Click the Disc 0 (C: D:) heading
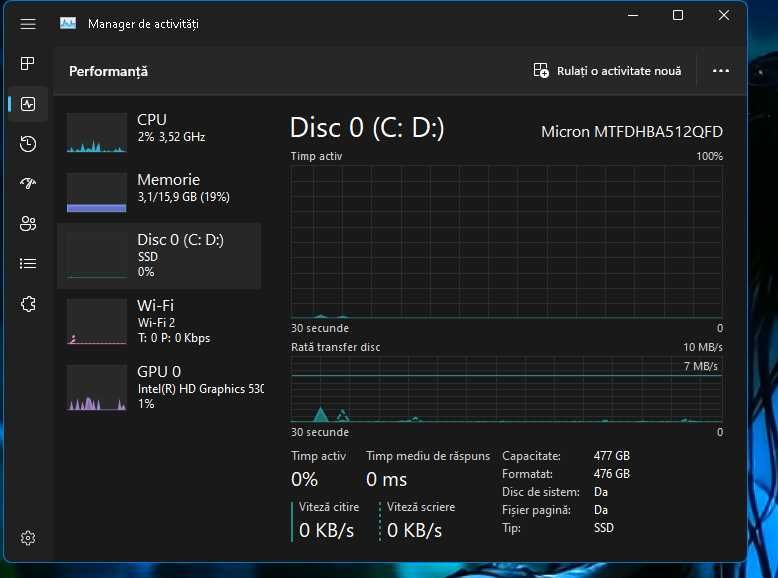This screenshot has width=778, height=578. (x=367, y=128)
